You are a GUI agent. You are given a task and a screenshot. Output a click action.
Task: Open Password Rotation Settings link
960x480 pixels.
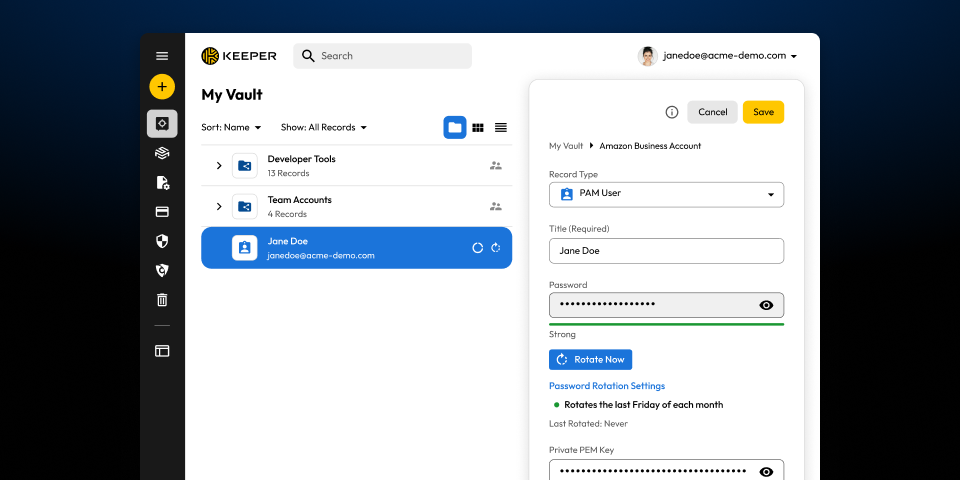[607, 386]
